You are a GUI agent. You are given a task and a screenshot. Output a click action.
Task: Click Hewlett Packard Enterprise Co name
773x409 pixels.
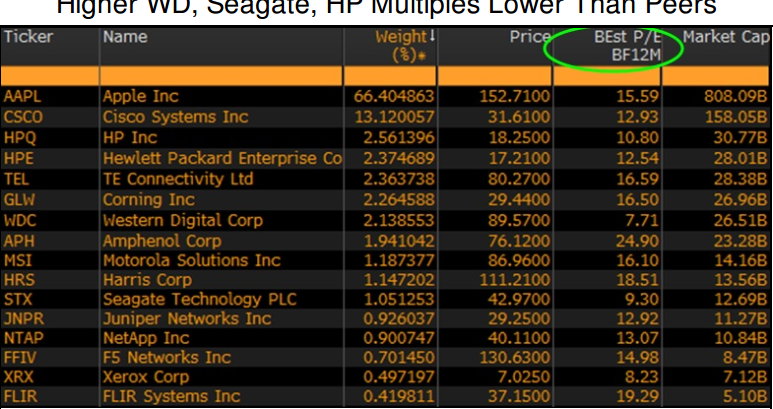(221, 158)
